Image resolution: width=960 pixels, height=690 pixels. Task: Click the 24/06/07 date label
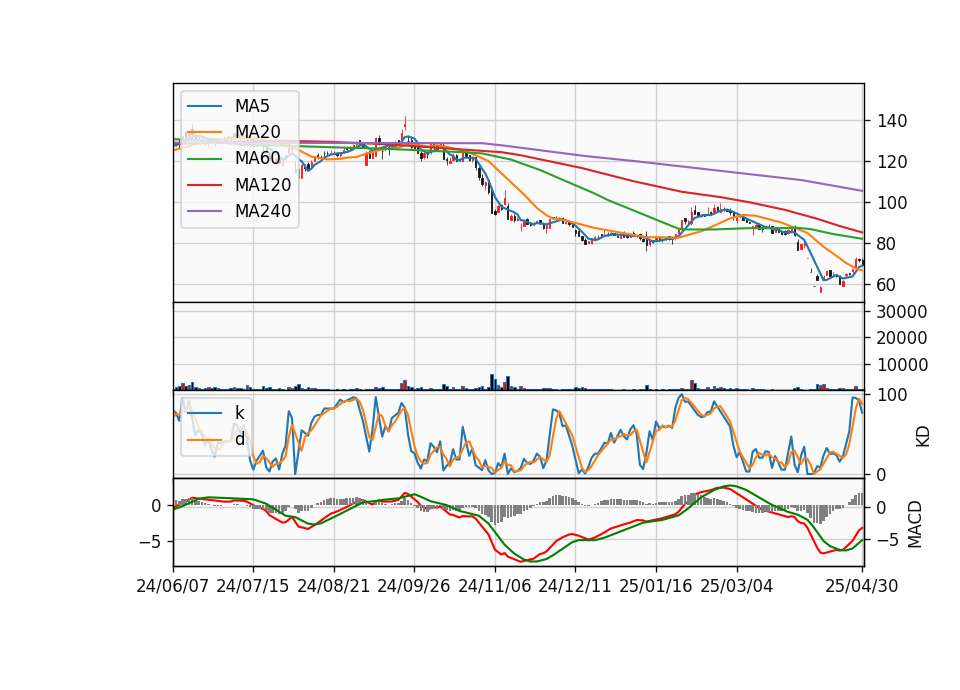coord(173,586)
